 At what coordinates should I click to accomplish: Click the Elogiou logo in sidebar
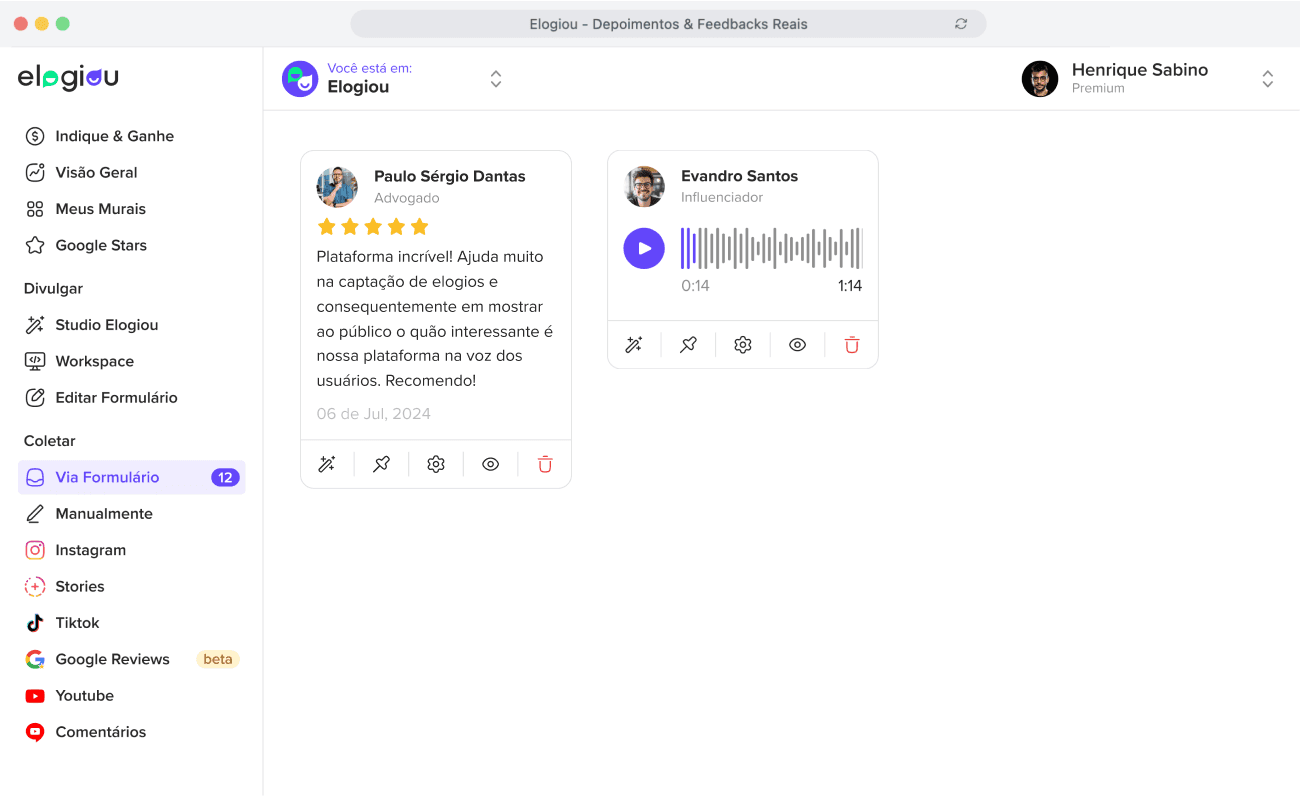[x=68, y=78]
